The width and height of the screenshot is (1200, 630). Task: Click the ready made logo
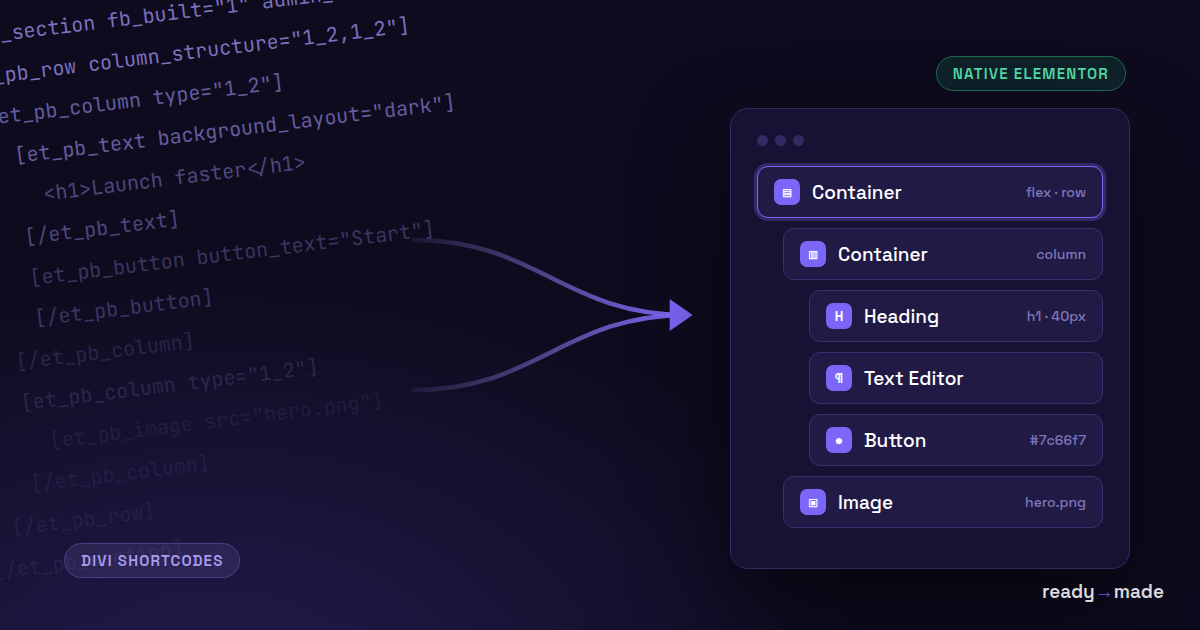coord(1103,592)
